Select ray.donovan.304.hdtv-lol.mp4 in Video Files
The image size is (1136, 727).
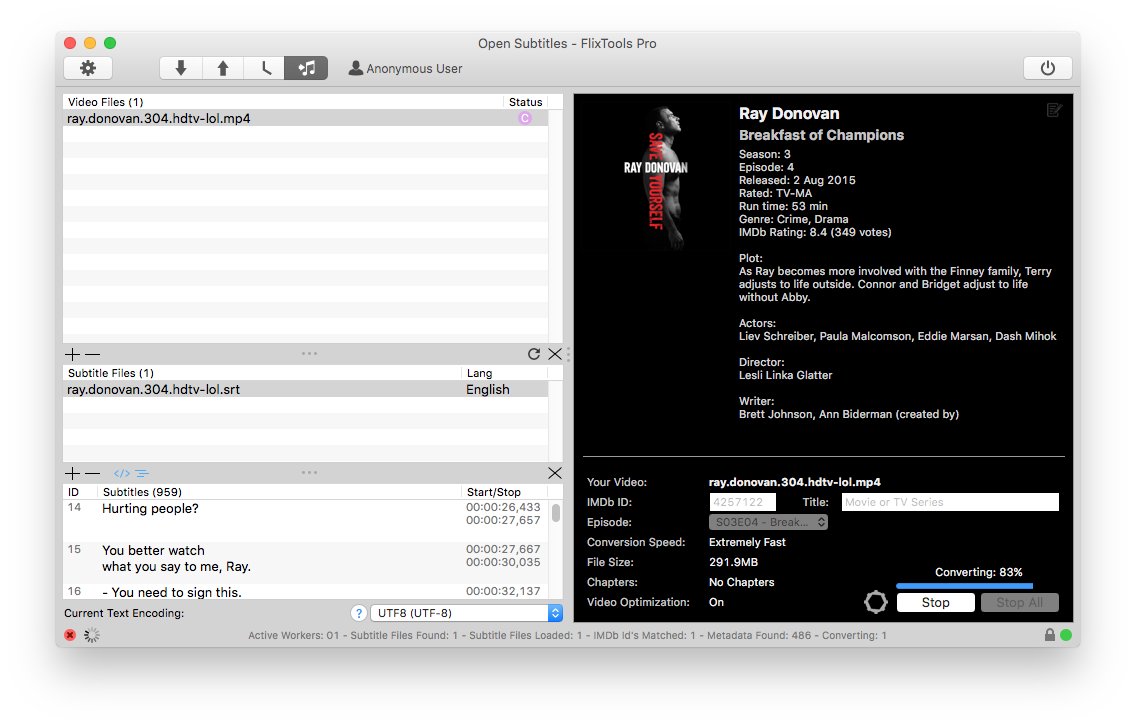305,118
